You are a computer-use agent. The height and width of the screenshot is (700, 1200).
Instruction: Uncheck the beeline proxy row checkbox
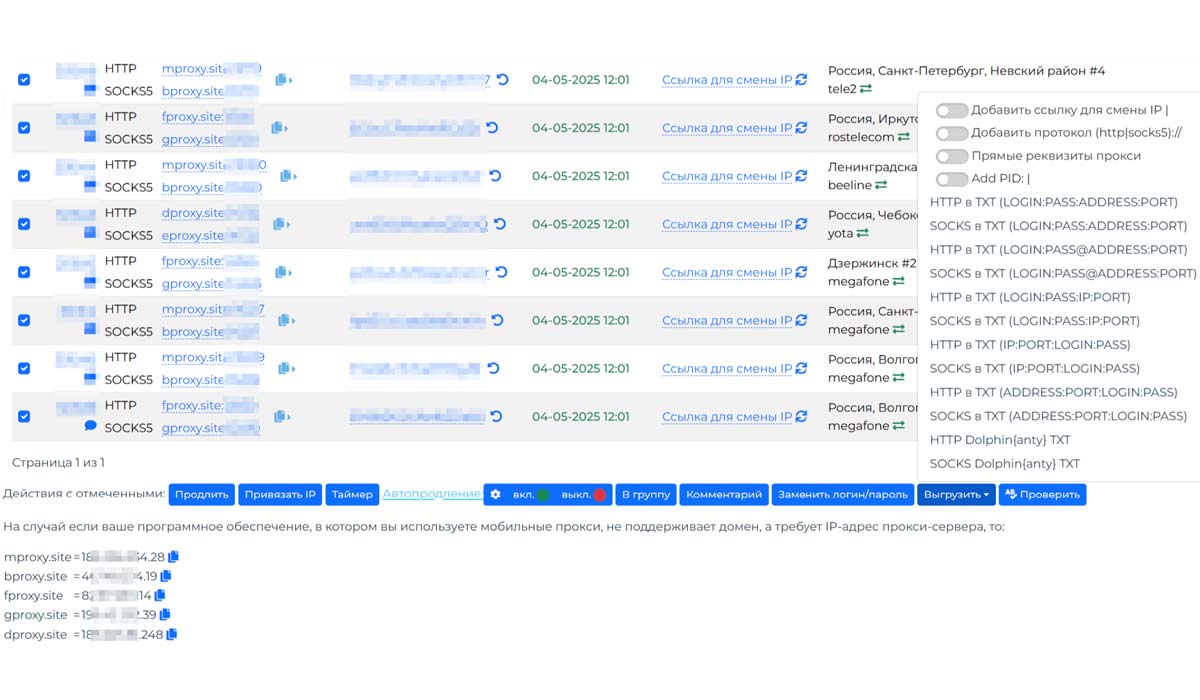coord(24,176)
